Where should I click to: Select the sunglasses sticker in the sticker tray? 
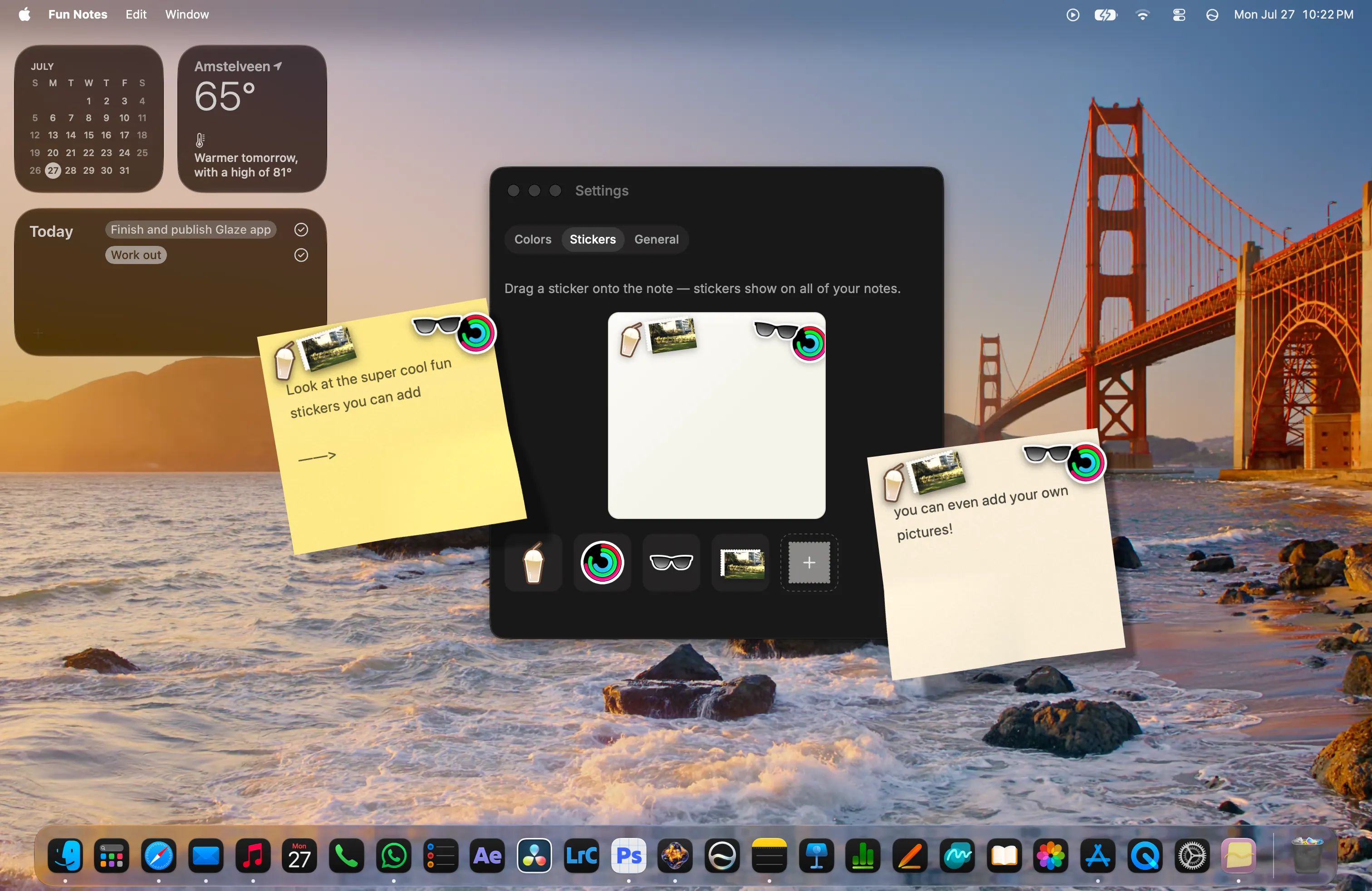click(x=671, y=563)
